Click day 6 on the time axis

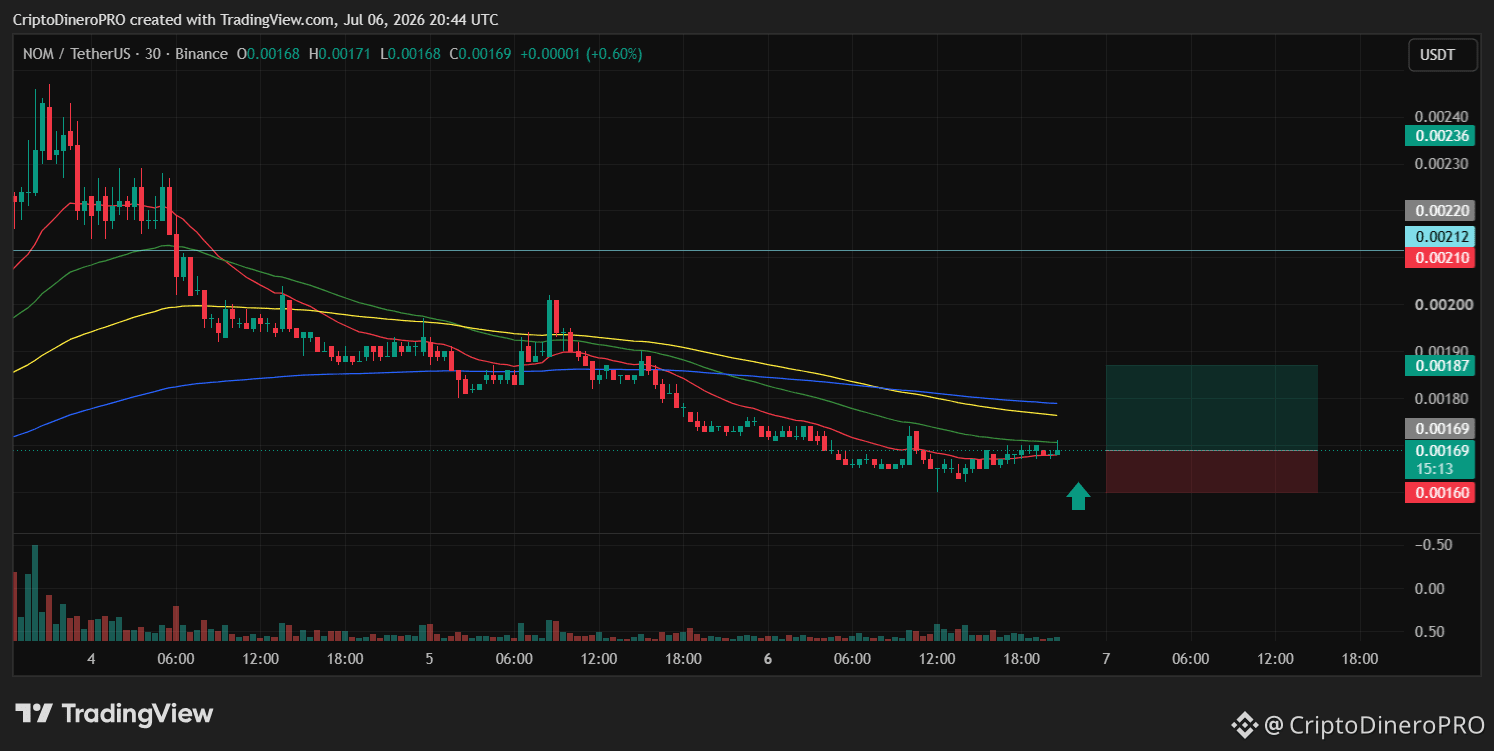click(768, 659)
